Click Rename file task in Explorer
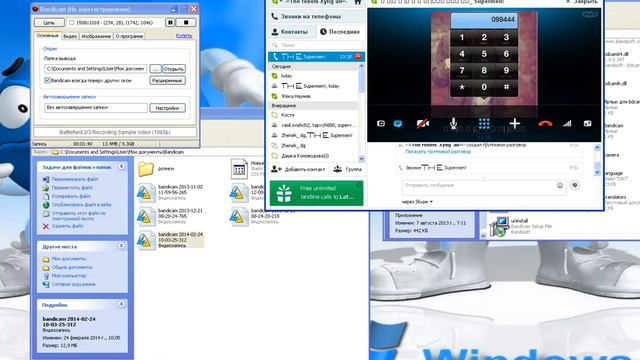 point(74,179)
